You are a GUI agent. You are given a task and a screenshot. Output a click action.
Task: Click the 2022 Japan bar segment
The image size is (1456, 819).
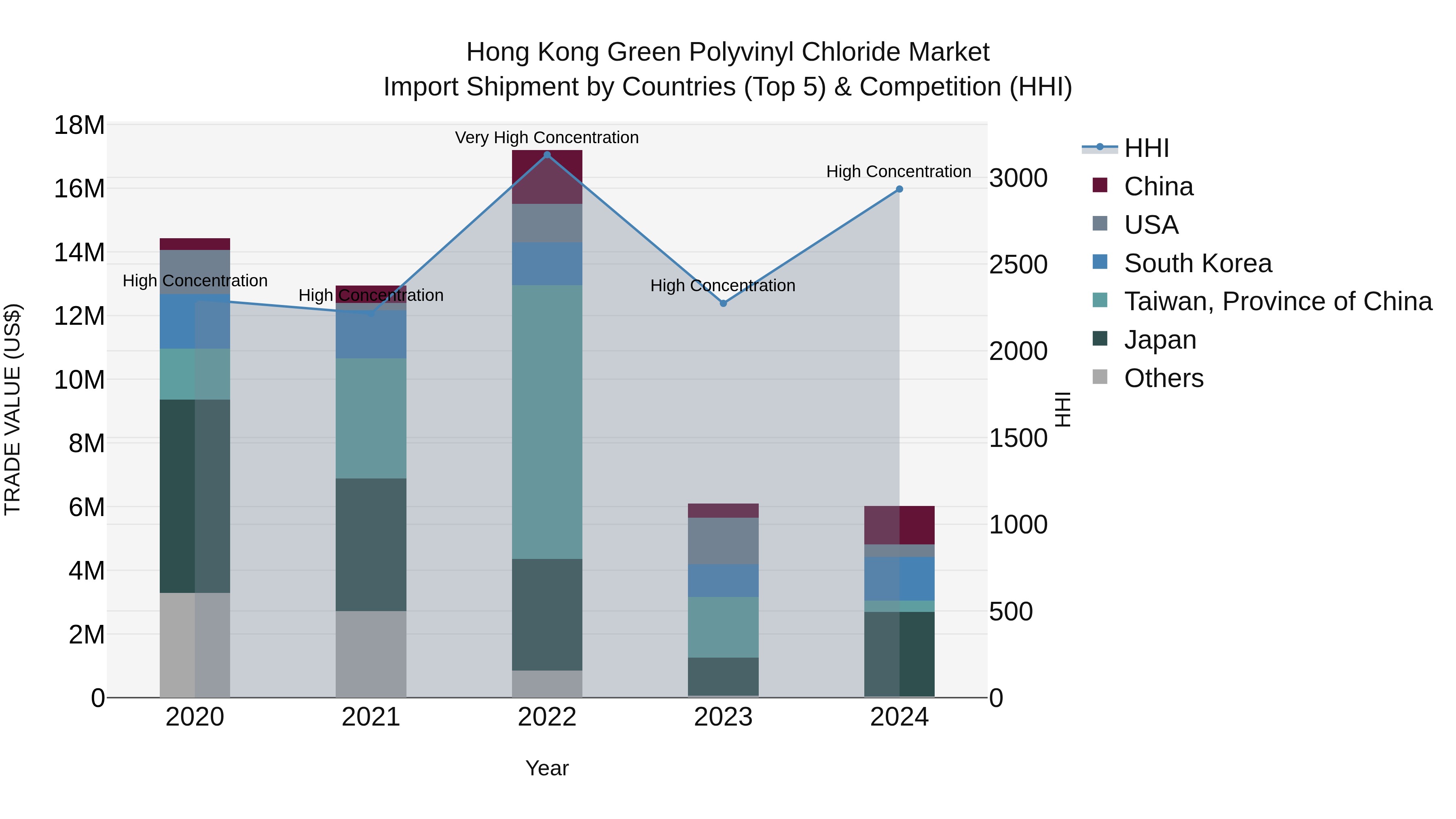[547, 615]
